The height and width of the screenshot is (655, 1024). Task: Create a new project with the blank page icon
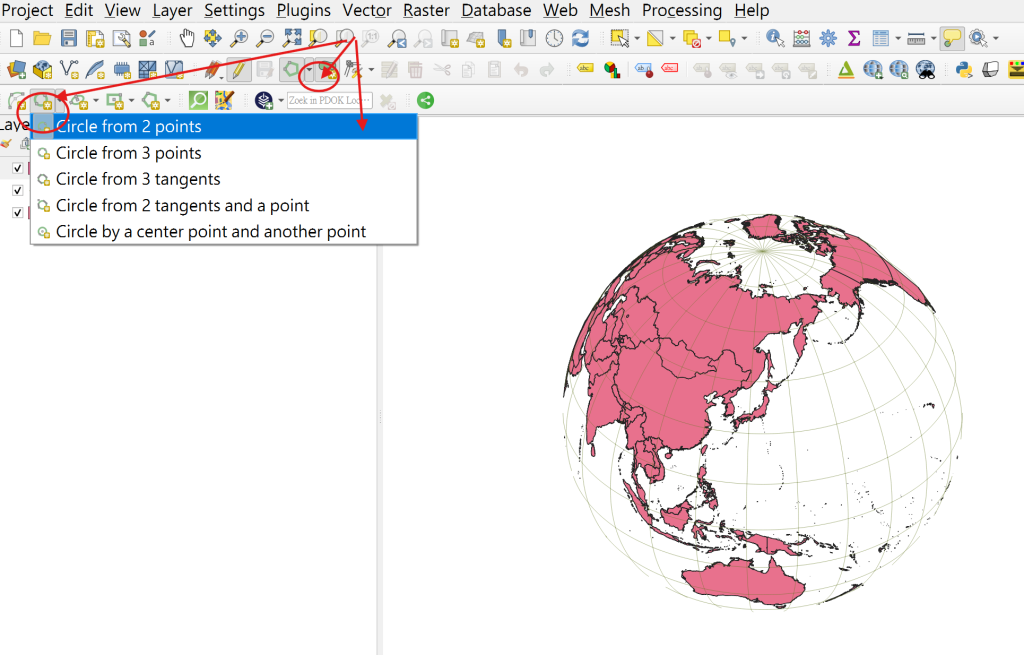(x=16, y=39)
